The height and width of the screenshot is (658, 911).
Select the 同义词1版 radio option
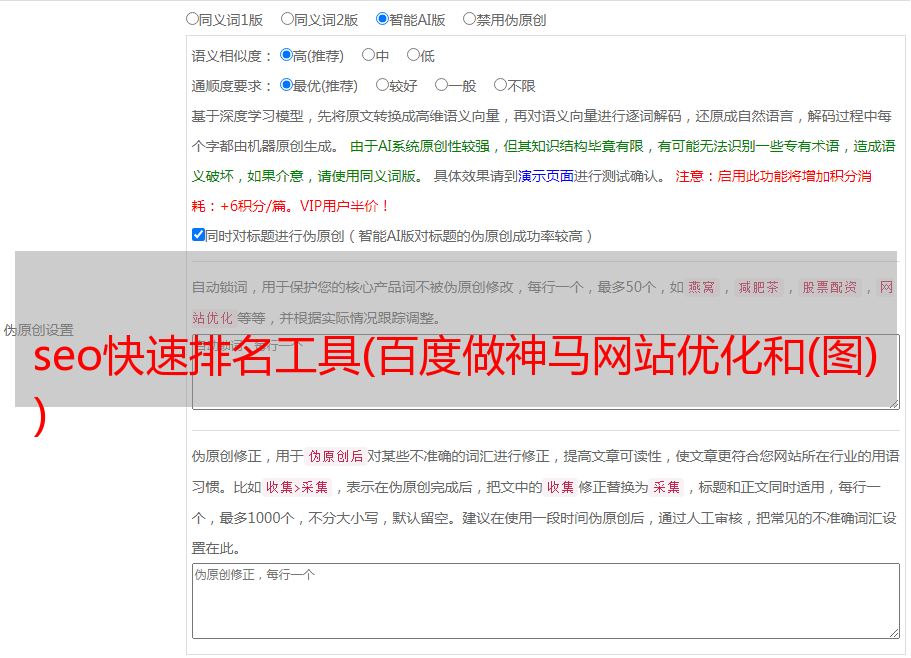(192, 19)
